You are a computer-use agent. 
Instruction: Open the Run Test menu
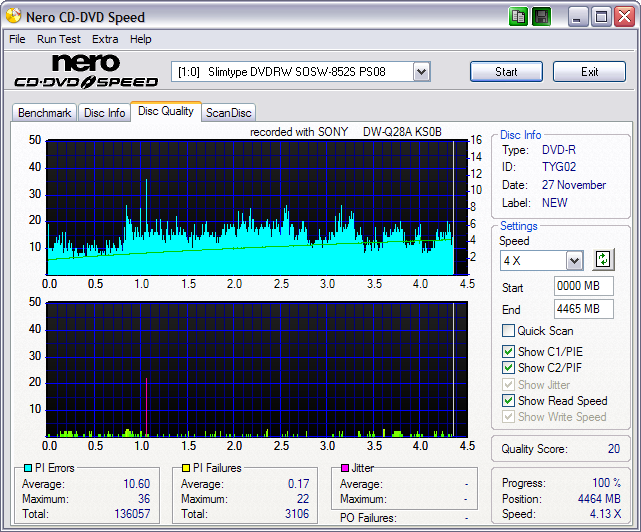coord(59,39)
